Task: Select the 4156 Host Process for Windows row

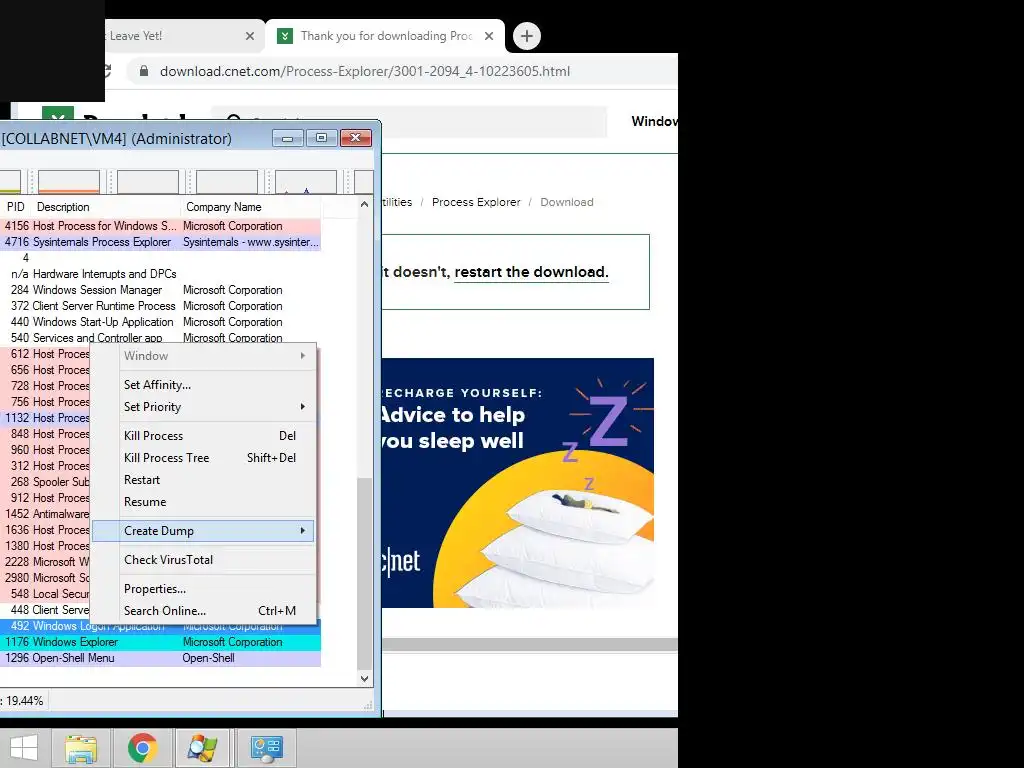Action: (x=160, y=226)
